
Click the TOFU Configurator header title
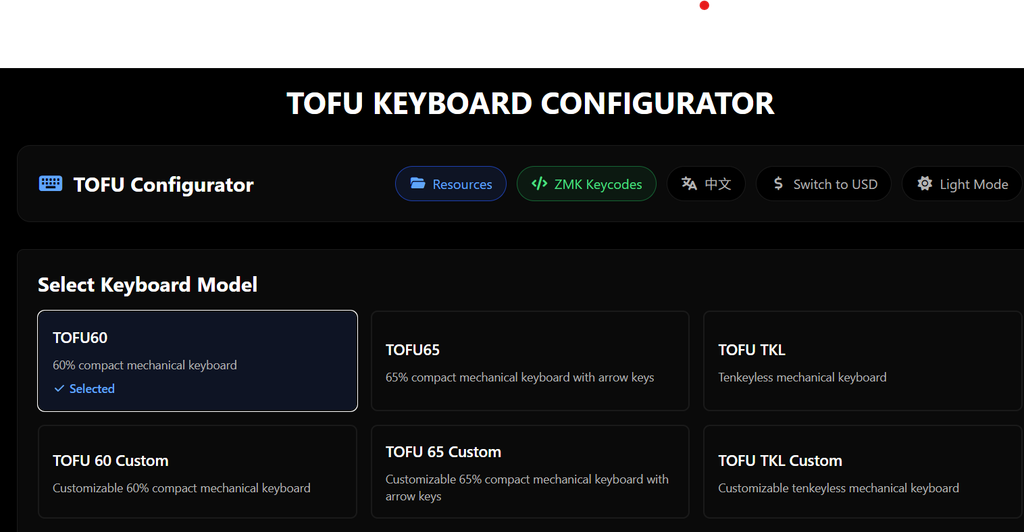click(164, 185)
